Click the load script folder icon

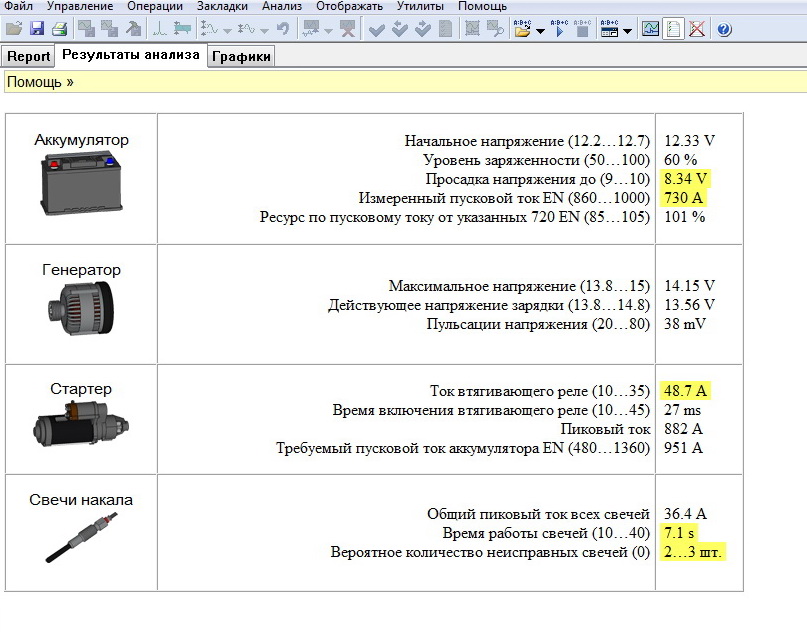(522, 29)
